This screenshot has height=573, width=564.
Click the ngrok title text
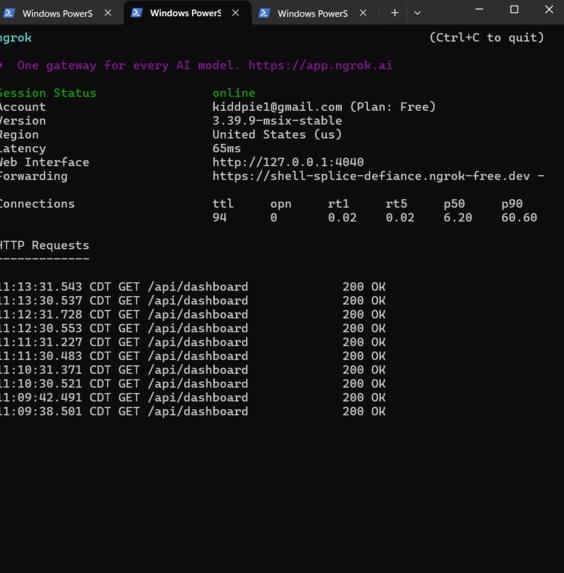point(16,38)
